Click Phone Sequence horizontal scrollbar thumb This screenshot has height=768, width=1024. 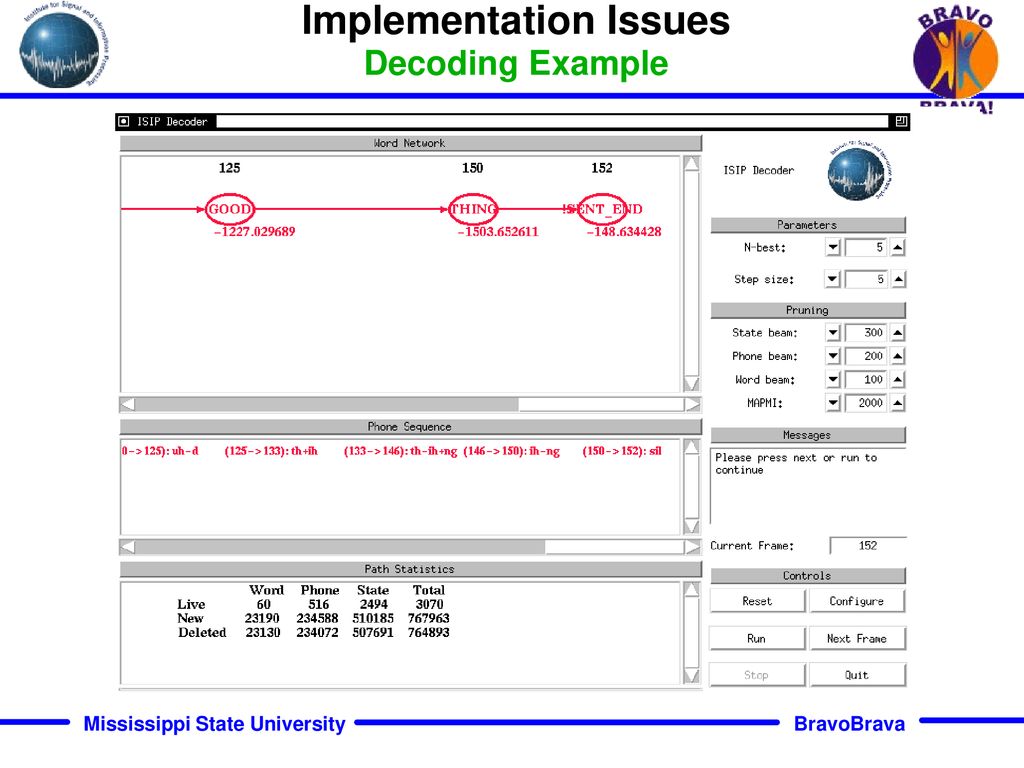[x=340, y=547]
